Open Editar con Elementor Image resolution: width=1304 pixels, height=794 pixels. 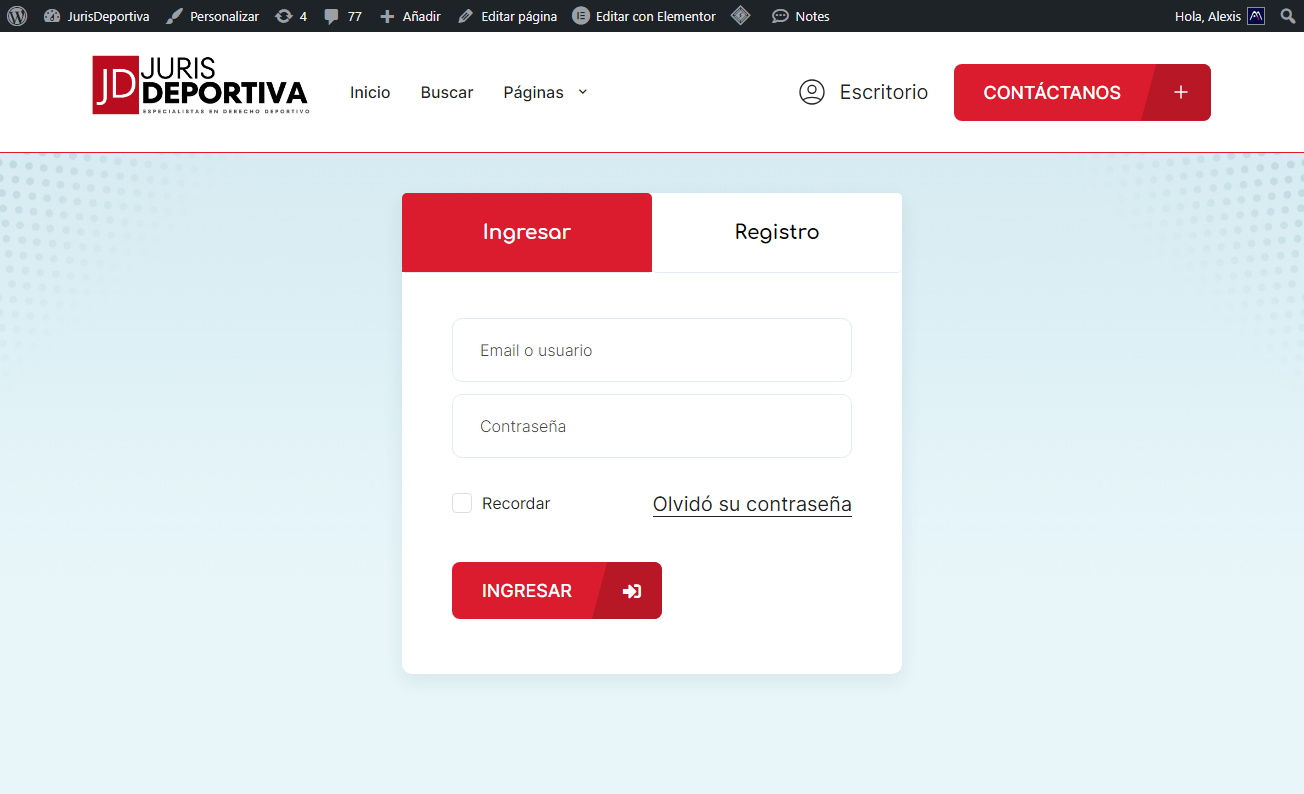[x=645, y=16]
